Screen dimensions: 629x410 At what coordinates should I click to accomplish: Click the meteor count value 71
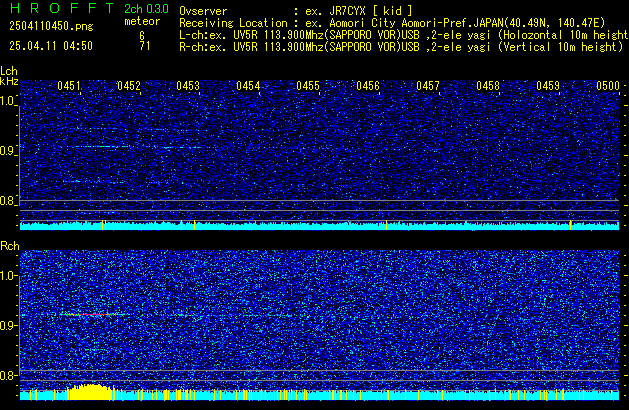(145, 46)
